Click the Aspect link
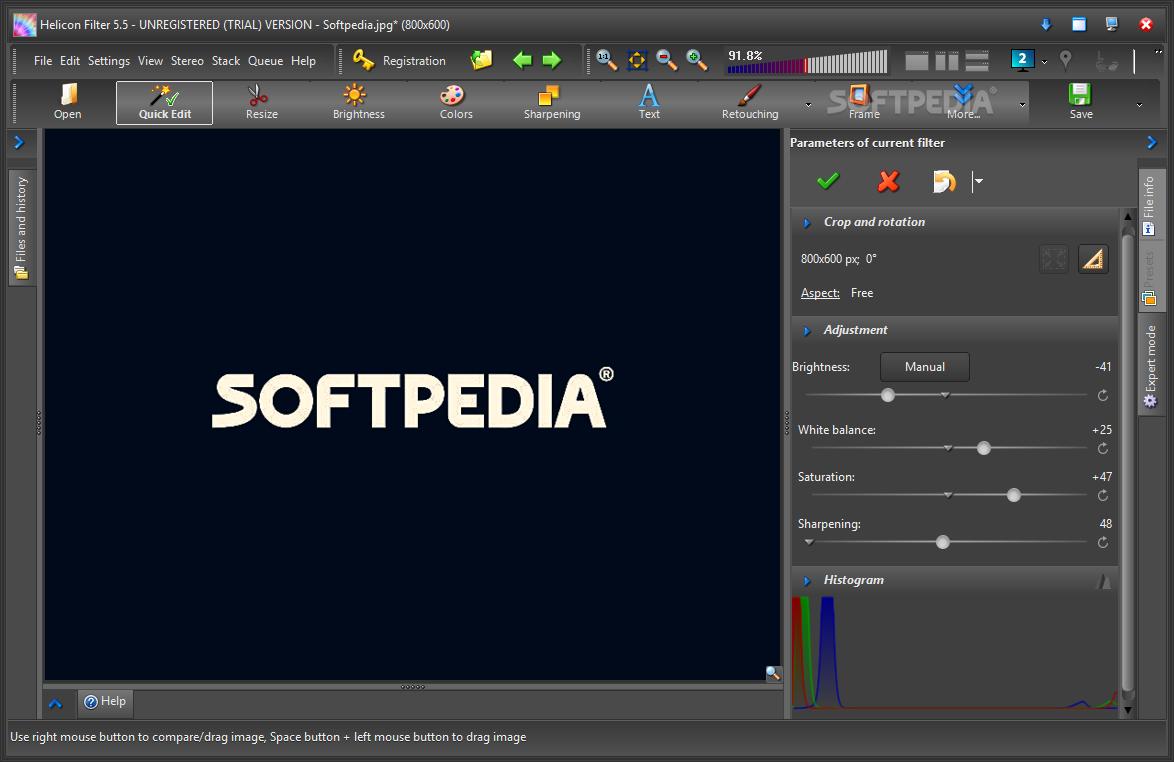This screenshot has height=762, width=1174. [x=820, y=293]
